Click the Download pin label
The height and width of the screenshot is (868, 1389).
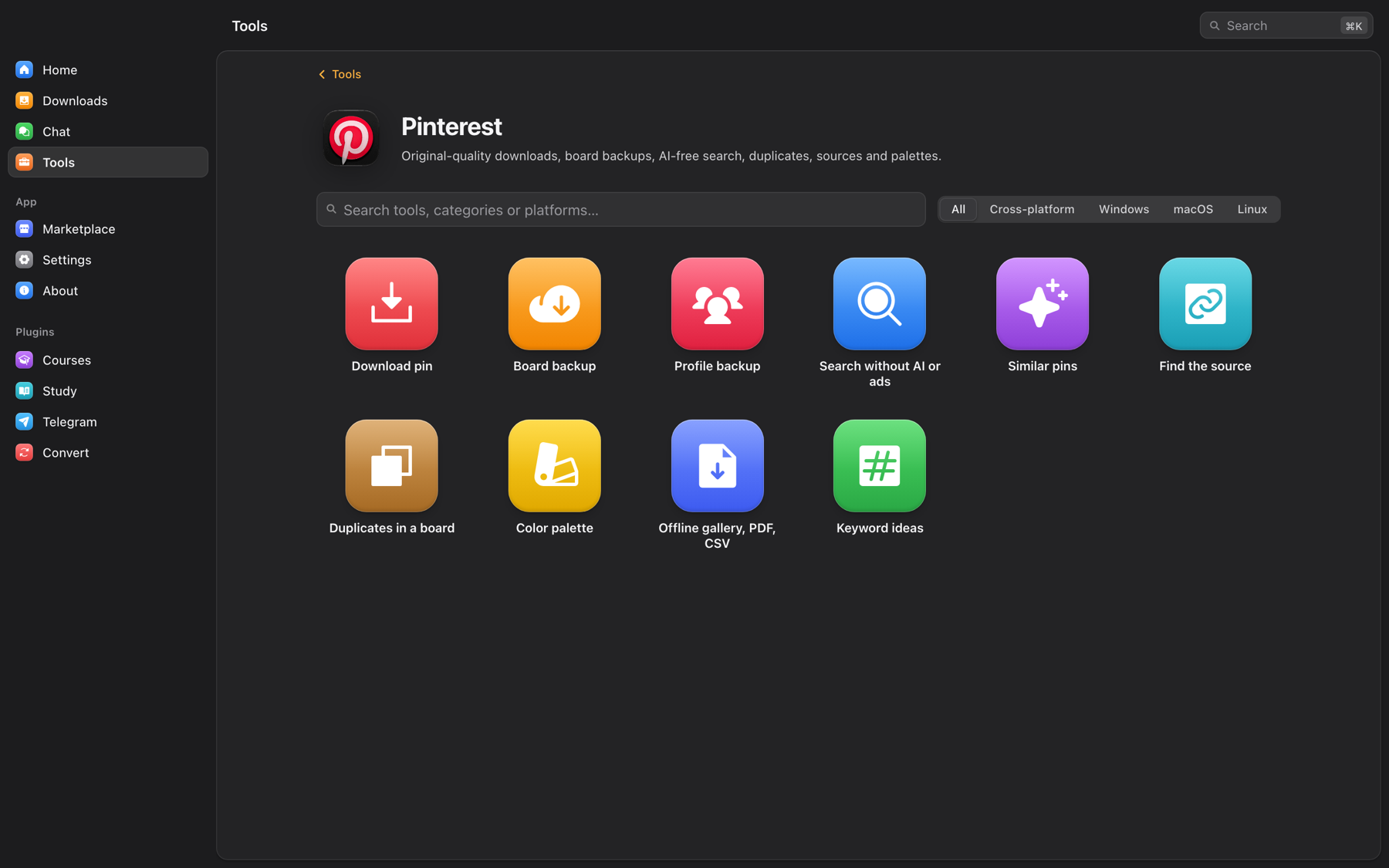click(391, 366)
